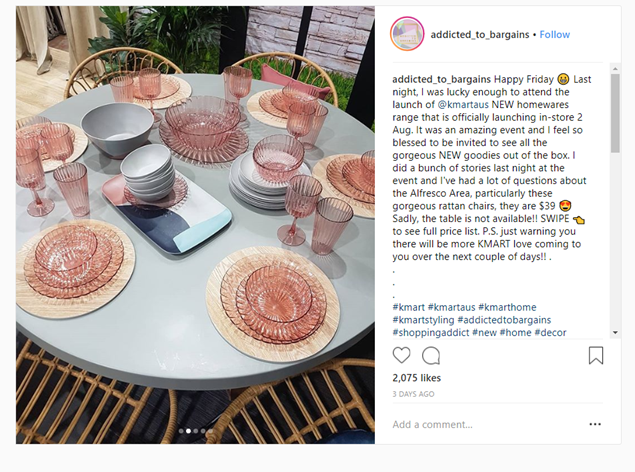The height and width of the screenshot is (472, 635).
Task: Open the 3 DAYS AGO timestamp link
Action: point(413,394)
